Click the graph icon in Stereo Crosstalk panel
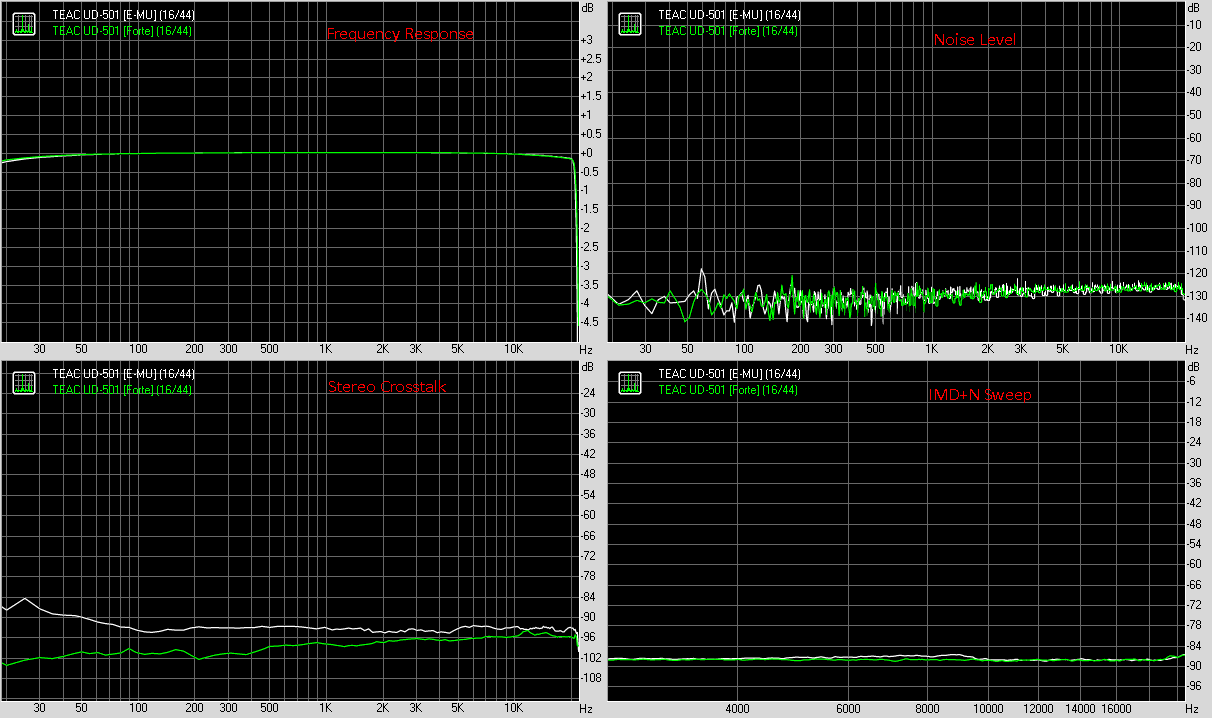1212x718 pixels. click(24, 382)
